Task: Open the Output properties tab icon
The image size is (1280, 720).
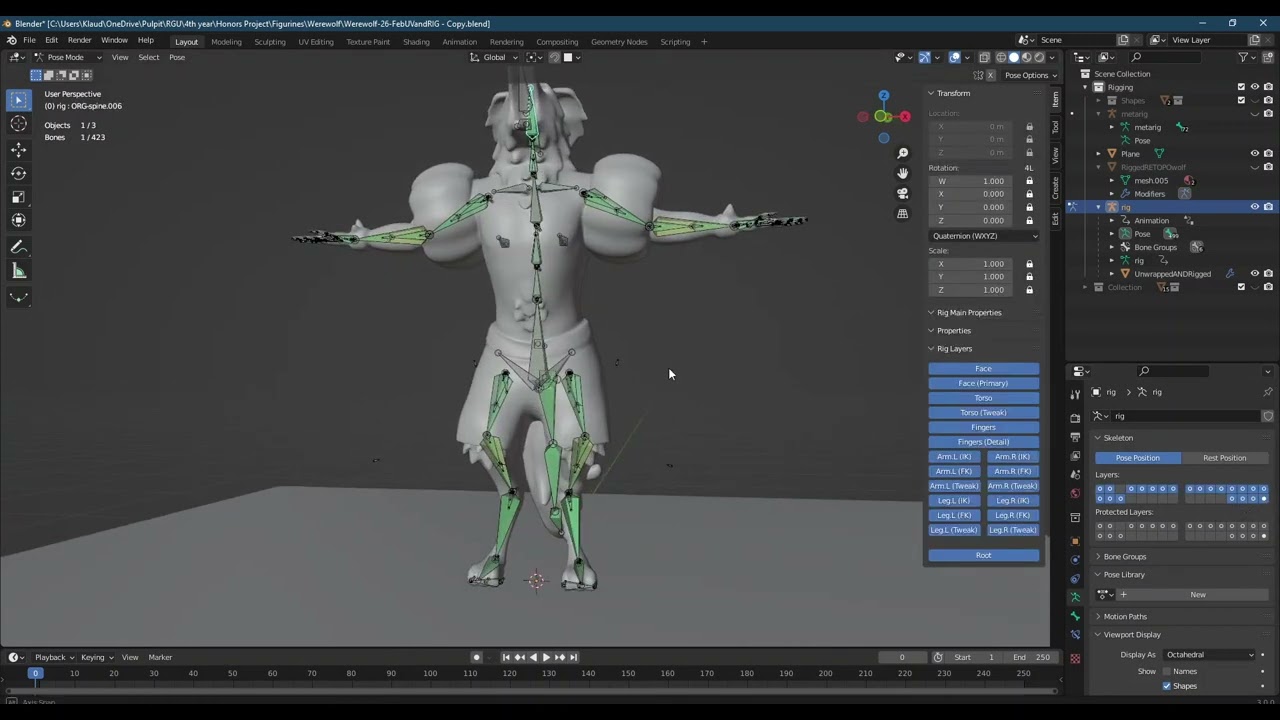Action: [1075, 437]
